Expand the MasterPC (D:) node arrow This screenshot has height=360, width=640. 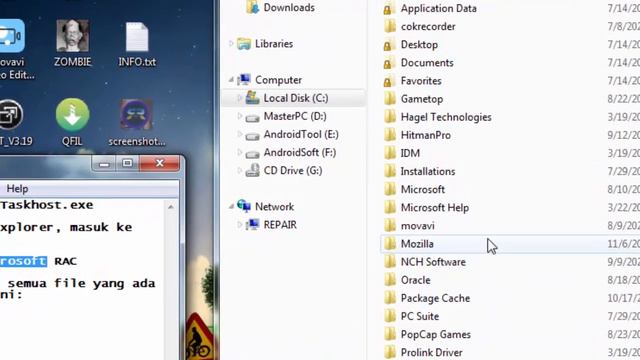point(240,116)
